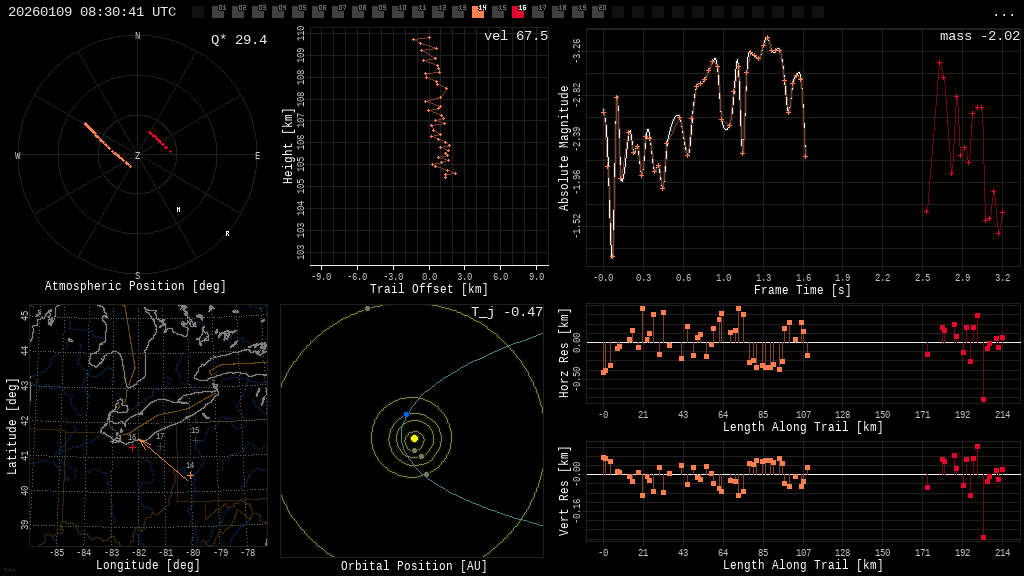Click the yellow Sun in orbital plot
The width and height of the screenshot is (1024, 576).
click(x=414, y=438)
